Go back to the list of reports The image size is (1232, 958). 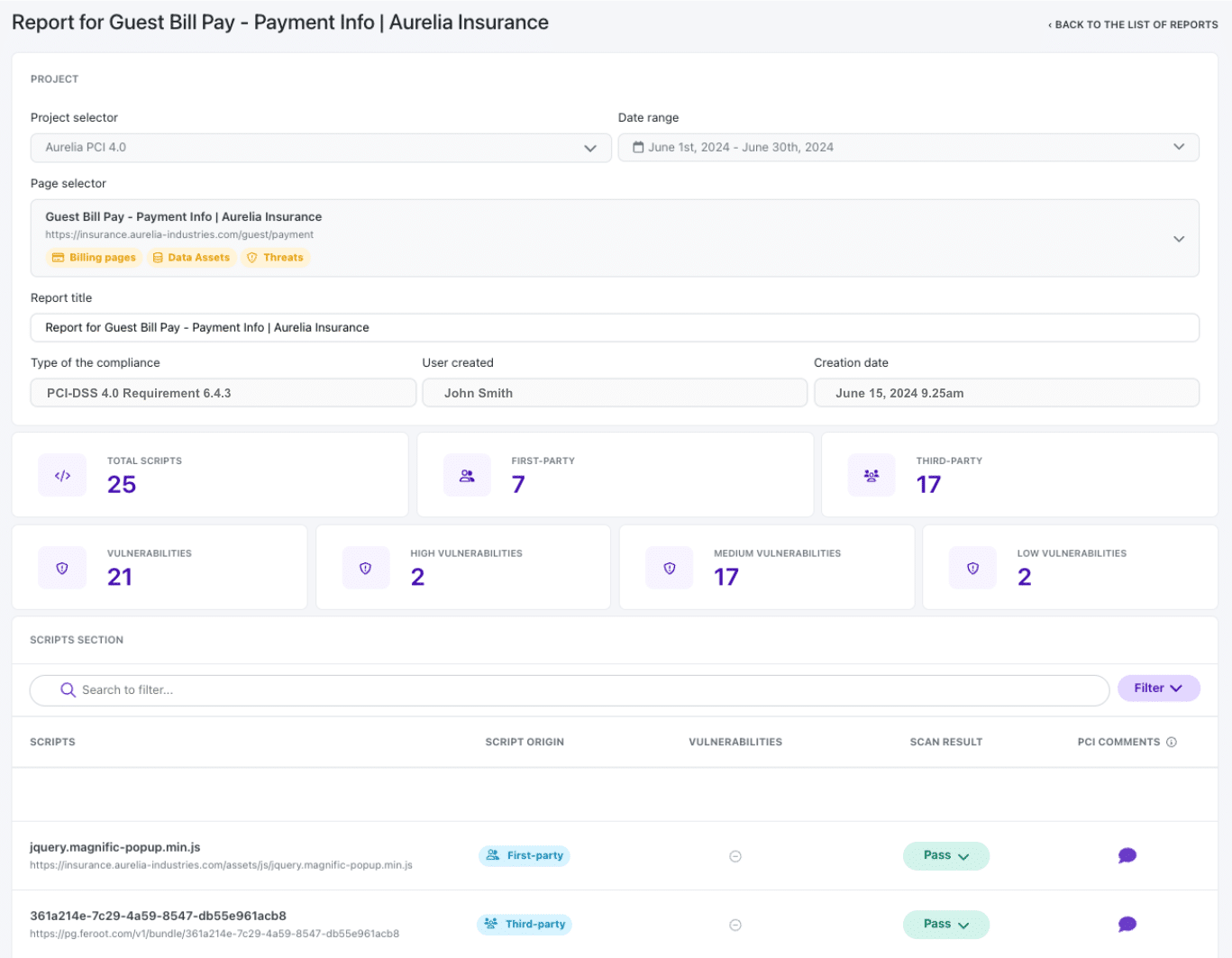(x=1133, y=25)
